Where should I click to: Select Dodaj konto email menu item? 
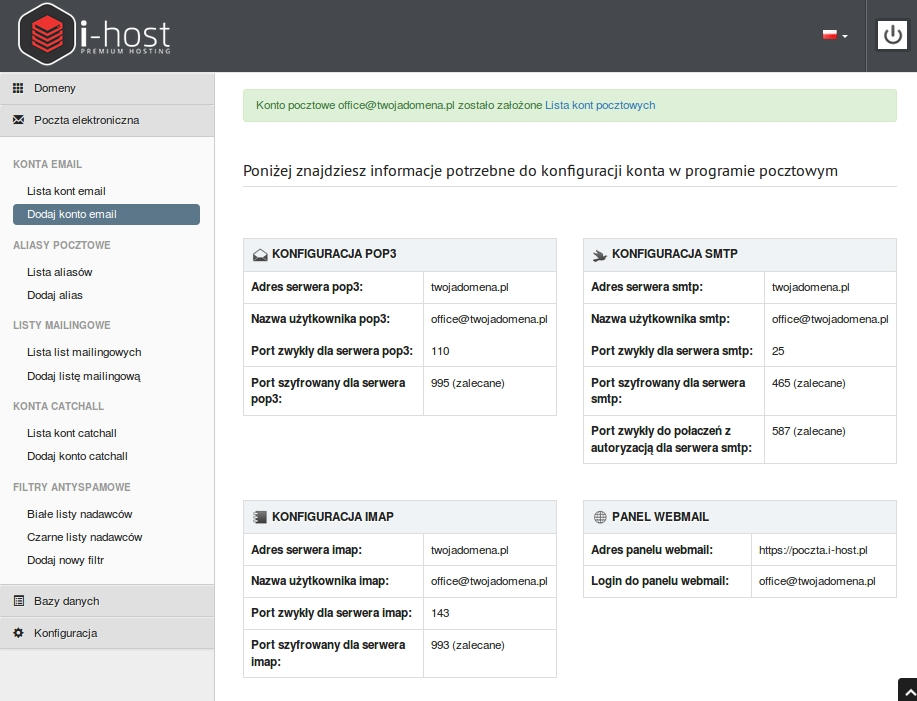pyautogui.click(x=106, y=214)
